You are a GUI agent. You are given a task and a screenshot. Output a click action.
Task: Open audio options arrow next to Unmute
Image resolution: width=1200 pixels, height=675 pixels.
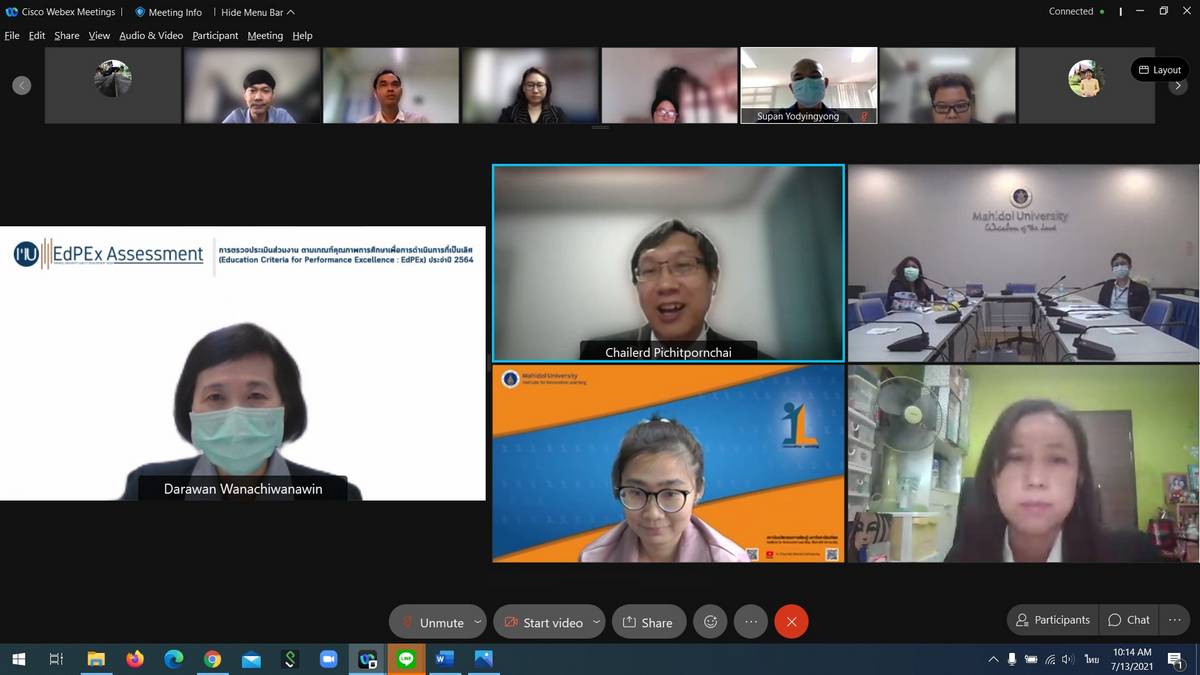tap(477, 622)
